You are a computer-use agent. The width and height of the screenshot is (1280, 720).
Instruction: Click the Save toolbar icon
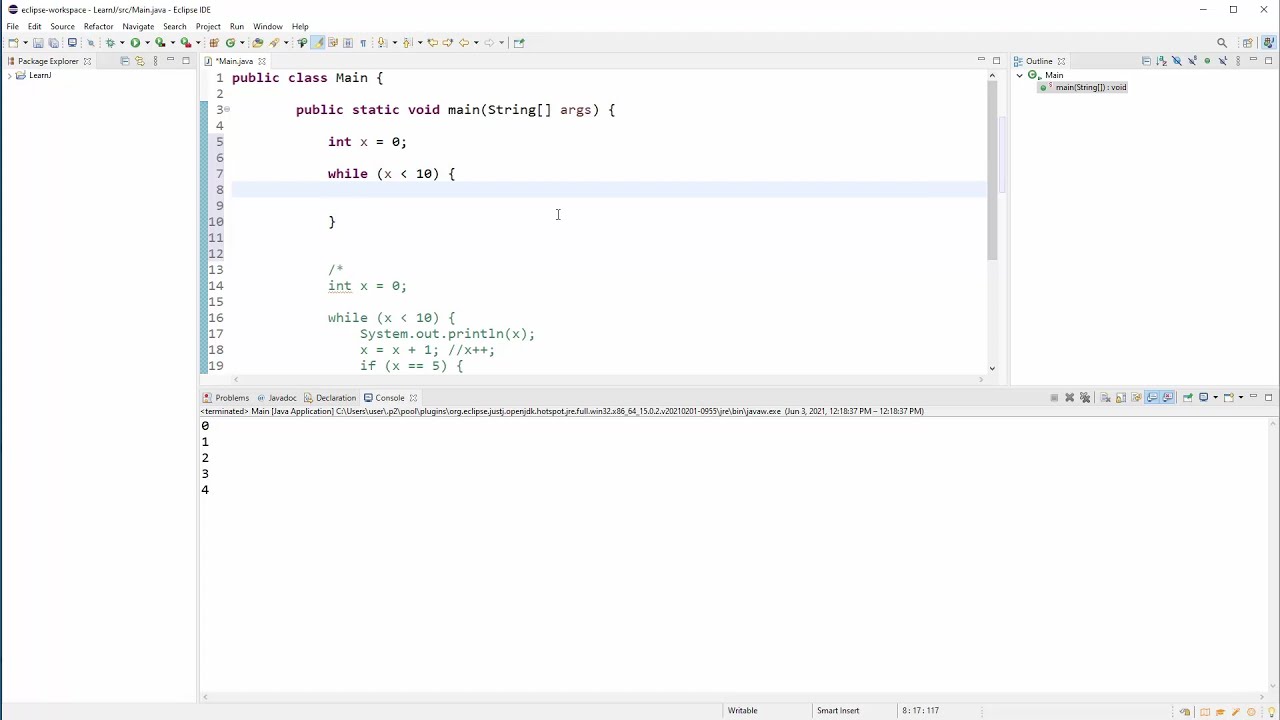pyautogui.click(x=38, y=42)
